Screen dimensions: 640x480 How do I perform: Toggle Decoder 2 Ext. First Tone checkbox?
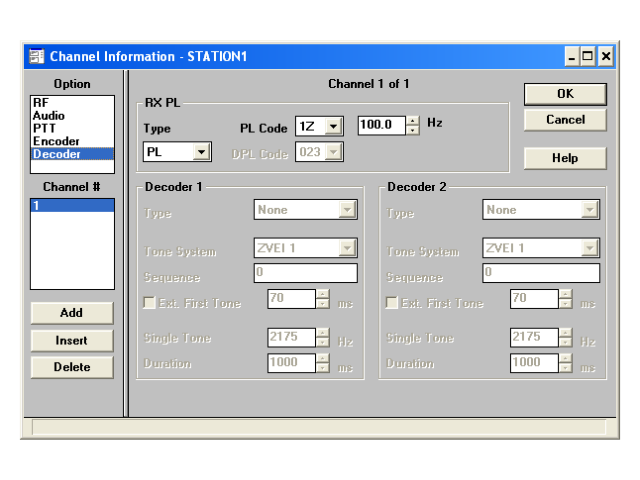392,303
